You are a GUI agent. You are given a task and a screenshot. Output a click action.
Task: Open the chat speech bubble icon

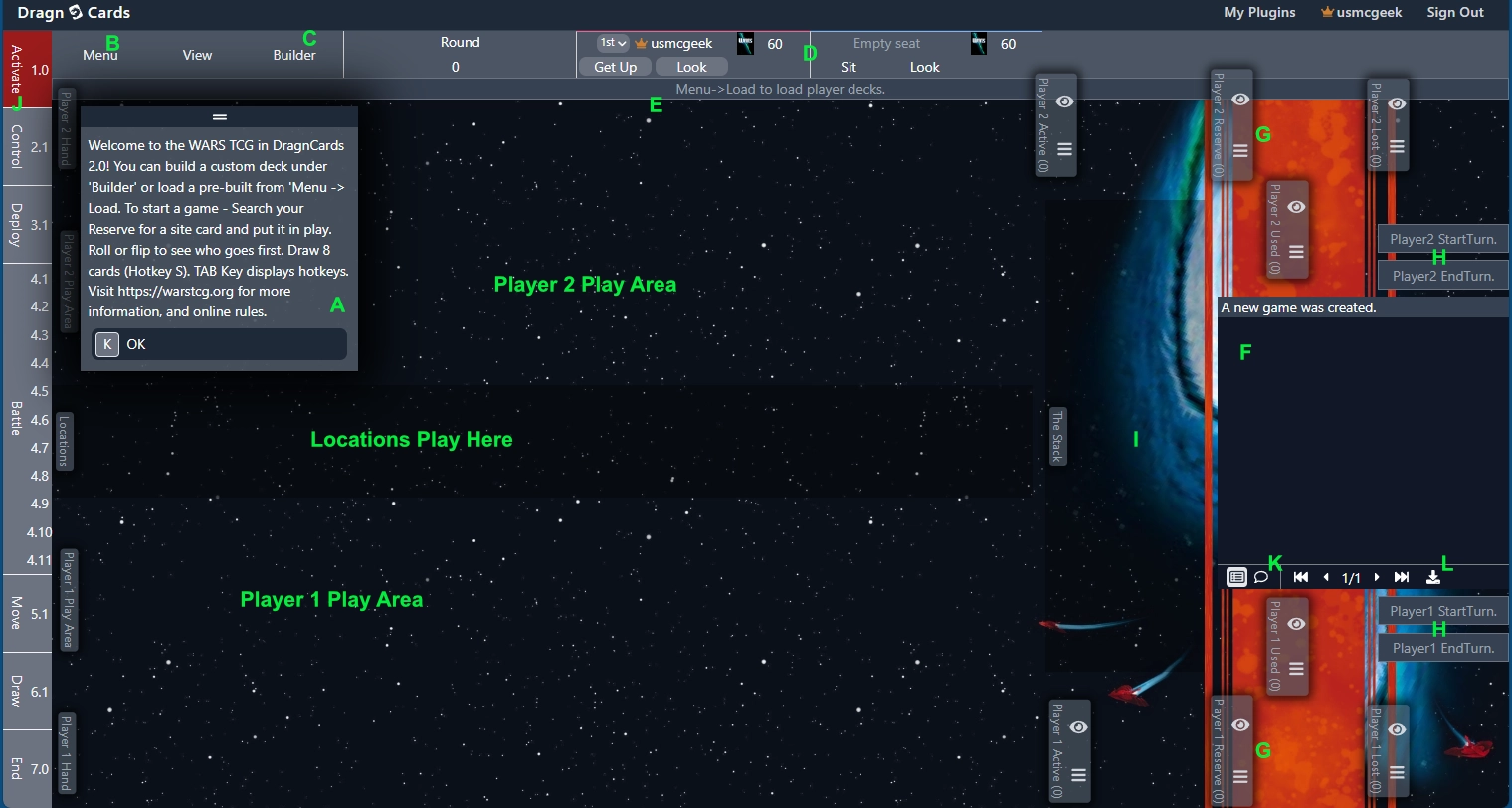pyautogui.click(x=1261, y=577)
